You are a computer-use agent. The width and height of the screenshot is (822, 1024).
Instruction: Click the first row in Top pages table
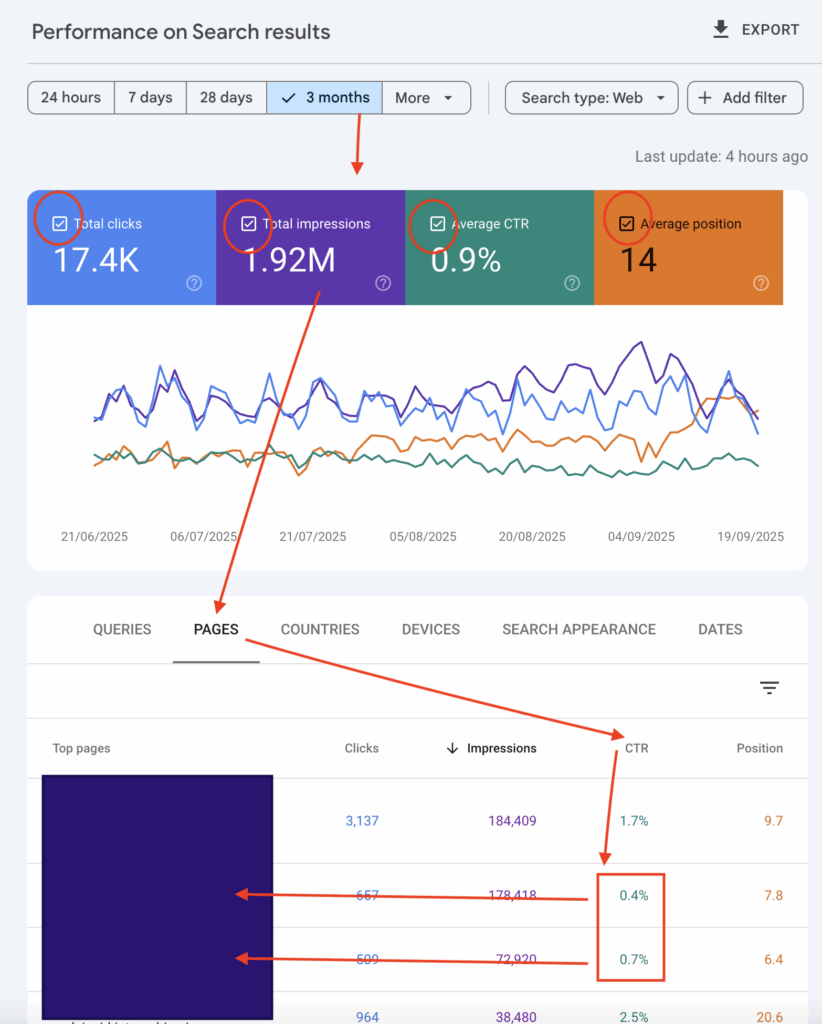tap(157, 820)
